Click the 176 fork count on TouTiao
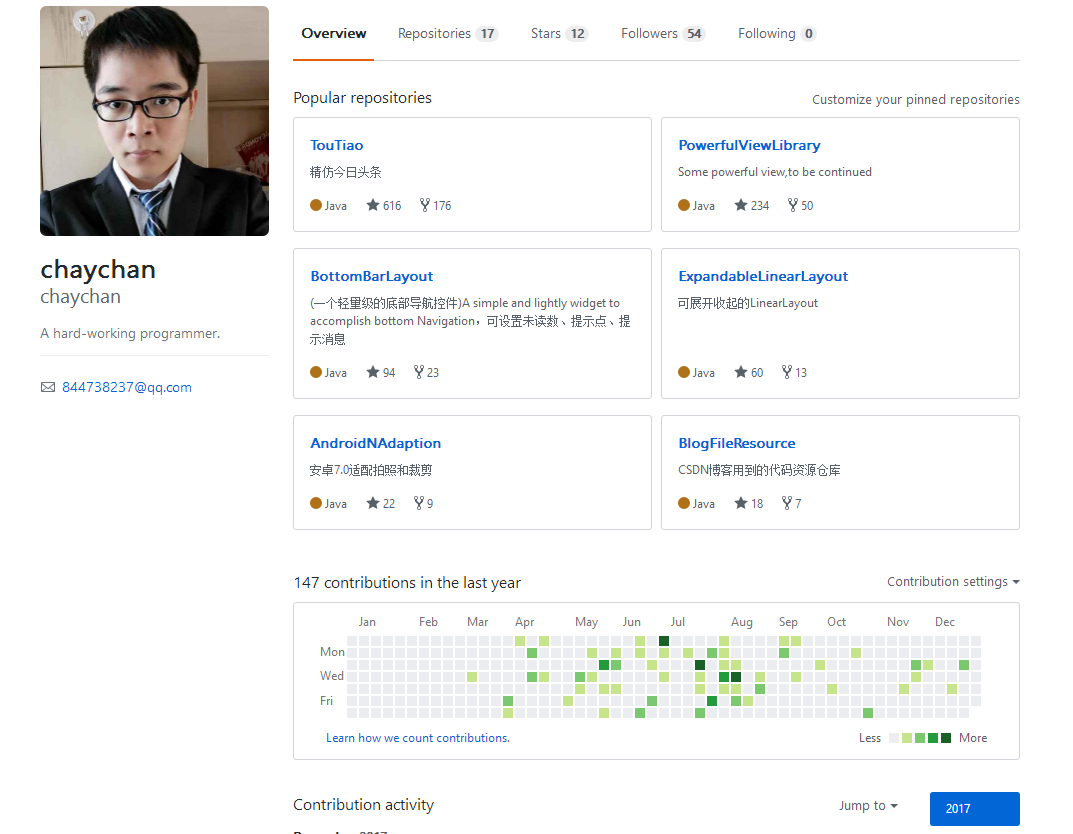Screen dimensions: 1073x834 (x=442, y=205)
